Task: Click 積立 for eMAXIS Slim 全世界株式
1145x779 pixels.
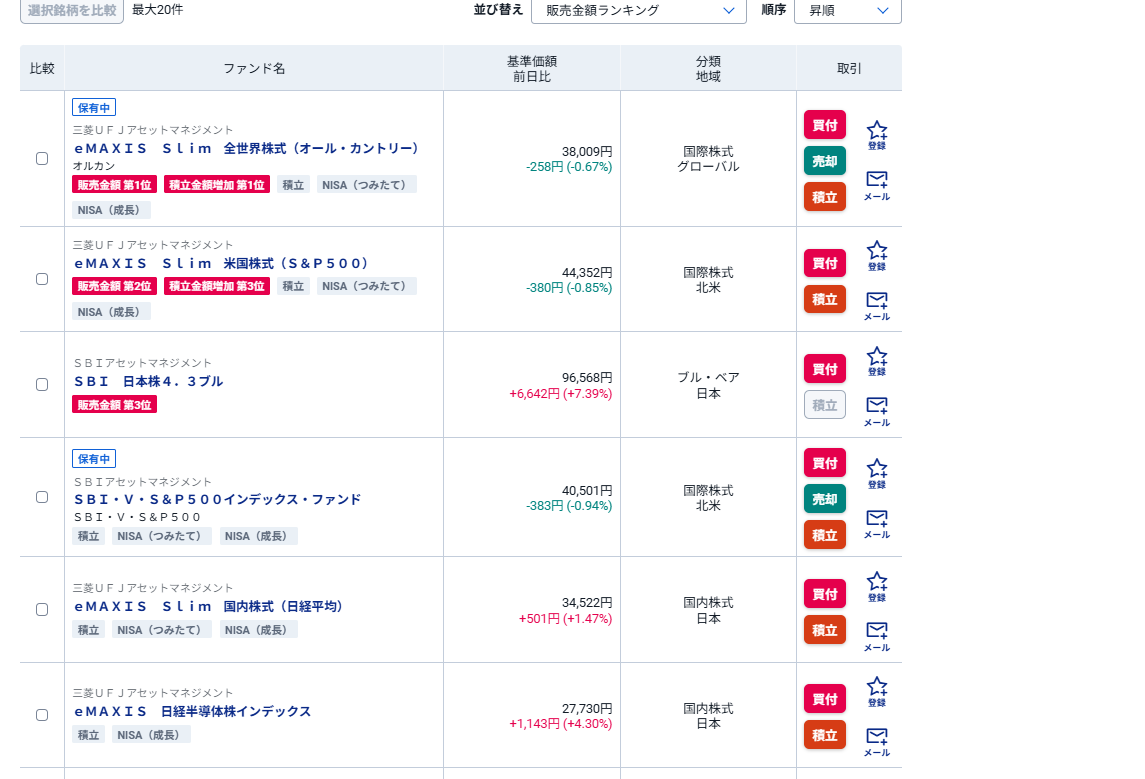Action: [x=824, y=197]
